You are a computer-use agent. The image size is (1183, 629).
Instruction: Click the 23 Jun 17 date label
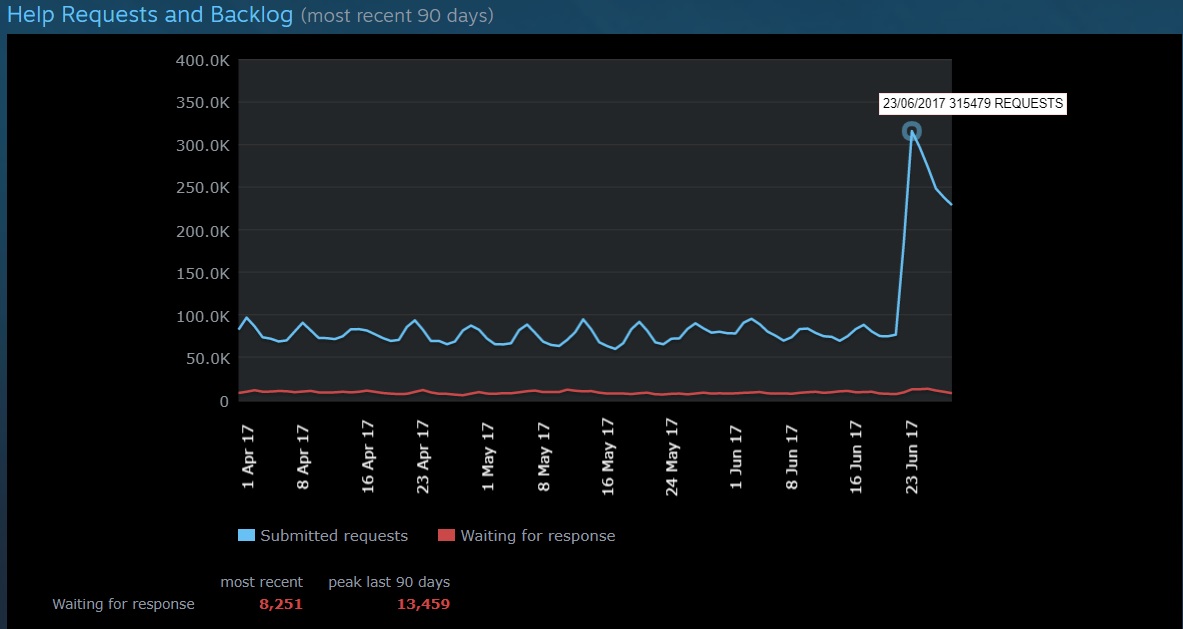912,456
